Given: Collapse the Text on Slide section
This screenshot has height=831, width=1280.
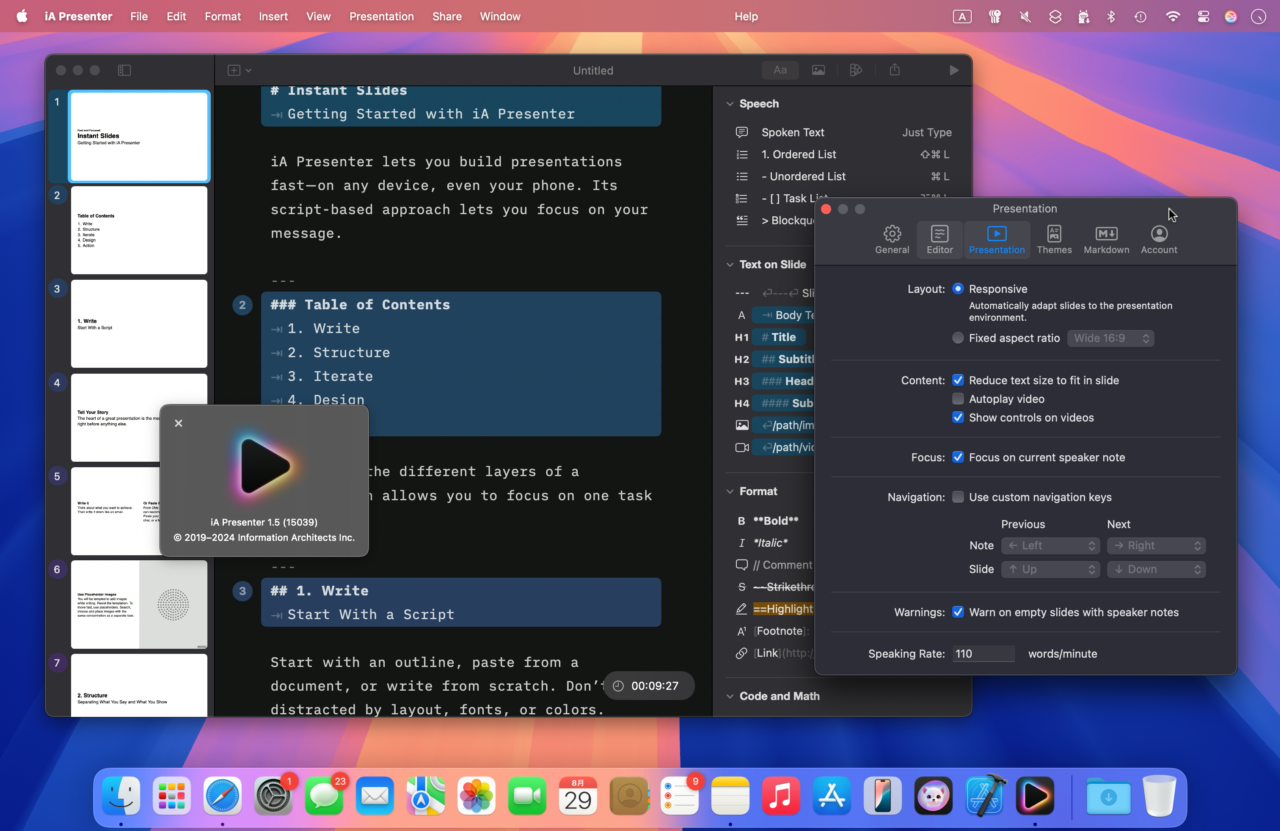Looking at the screenshot, I should tap(729, 264).
